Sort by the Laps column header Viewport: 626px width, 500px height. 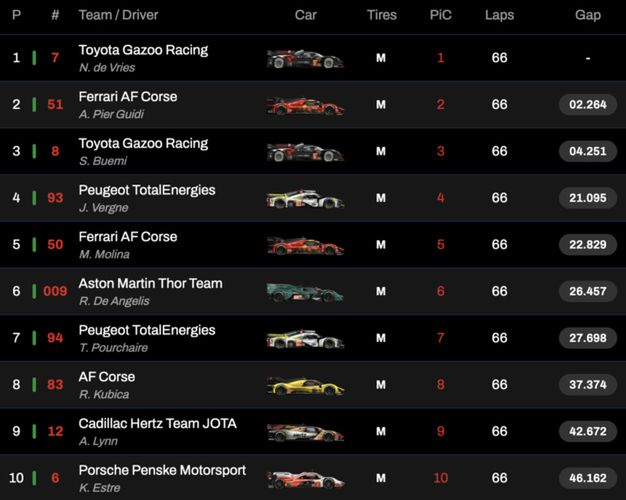coord(500,15)
